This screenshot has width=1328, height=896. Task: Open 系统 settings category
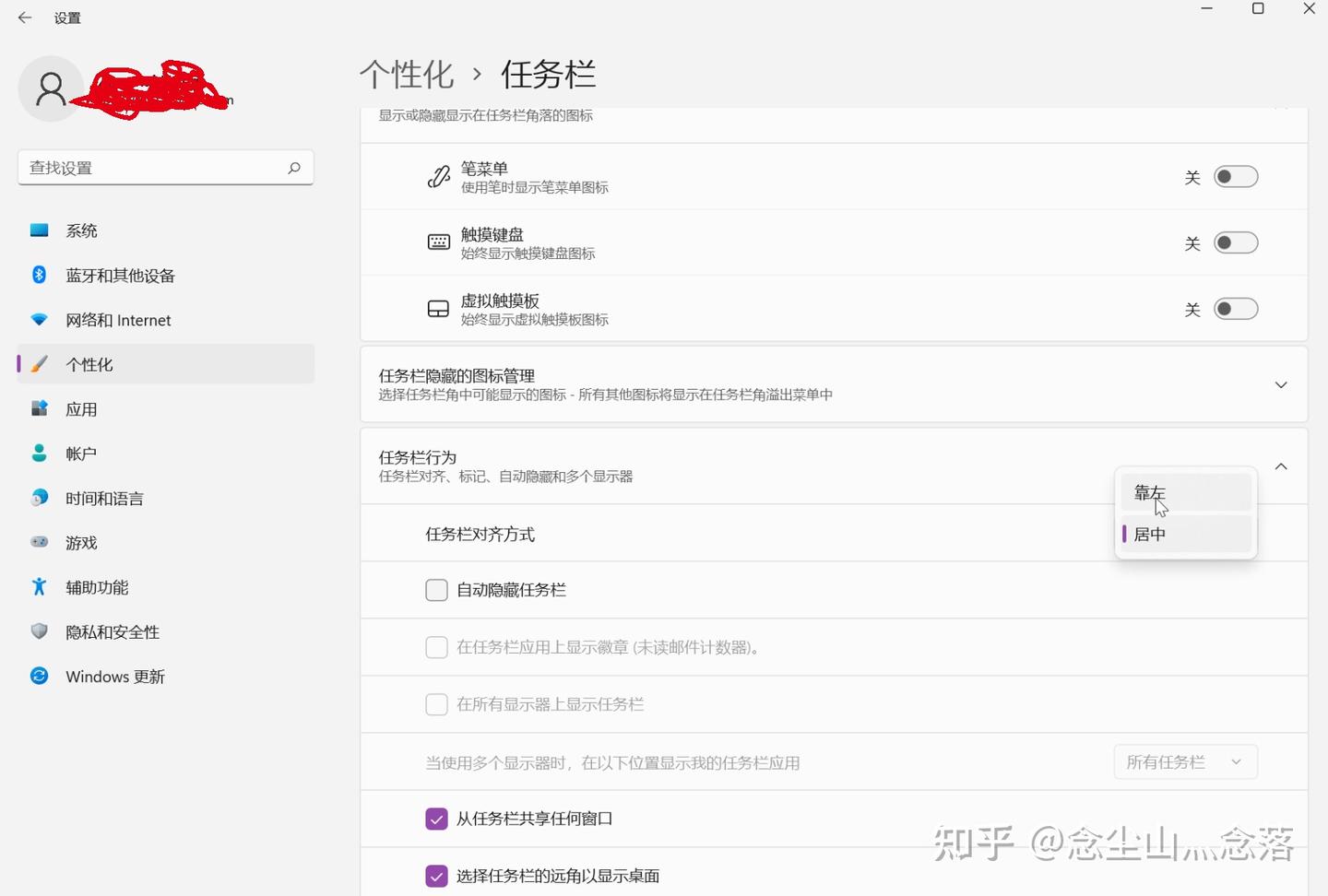pos(166,230)
